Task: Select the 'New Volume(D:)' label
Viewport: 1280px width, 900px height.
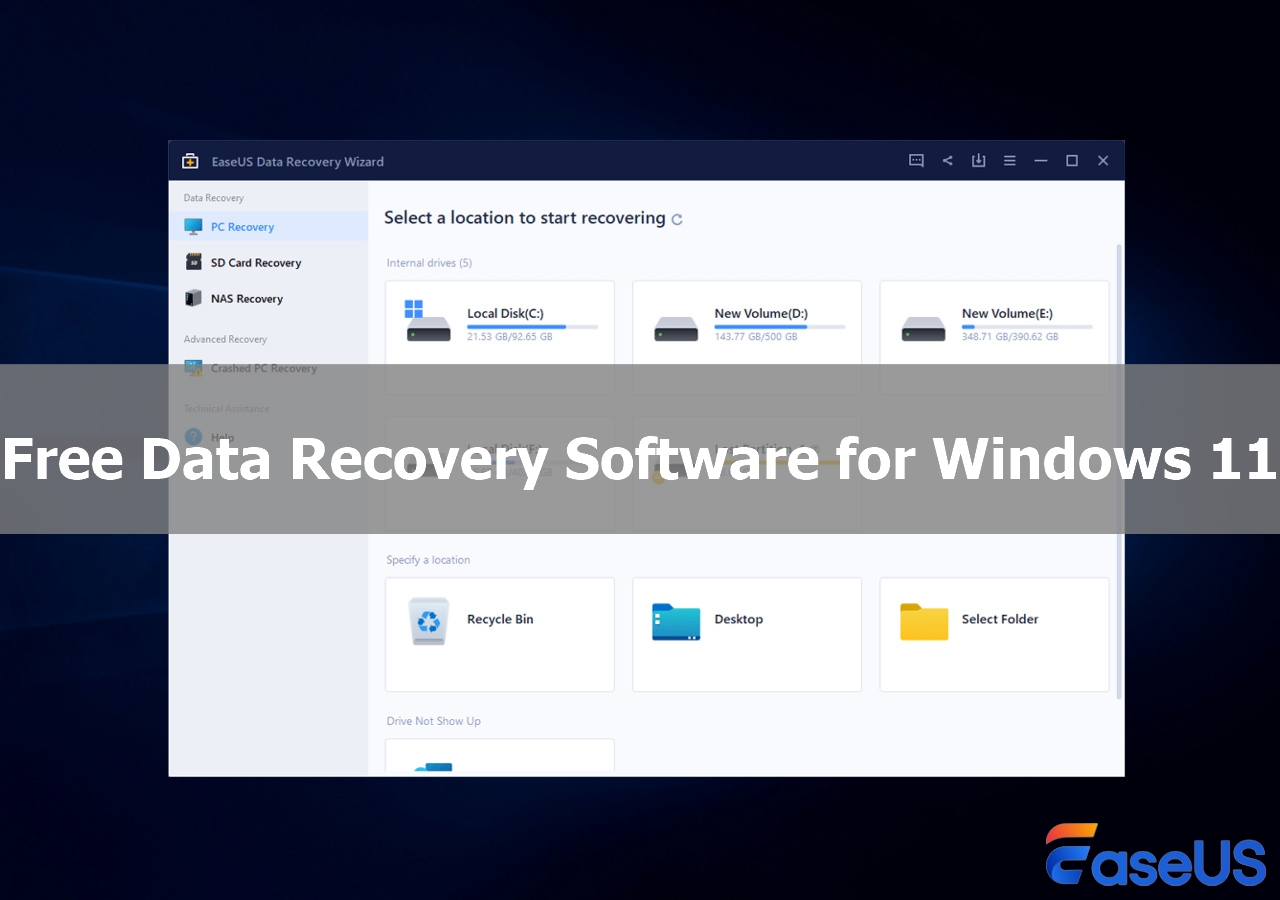Action: pyautogui.click(x=761, y=314)
